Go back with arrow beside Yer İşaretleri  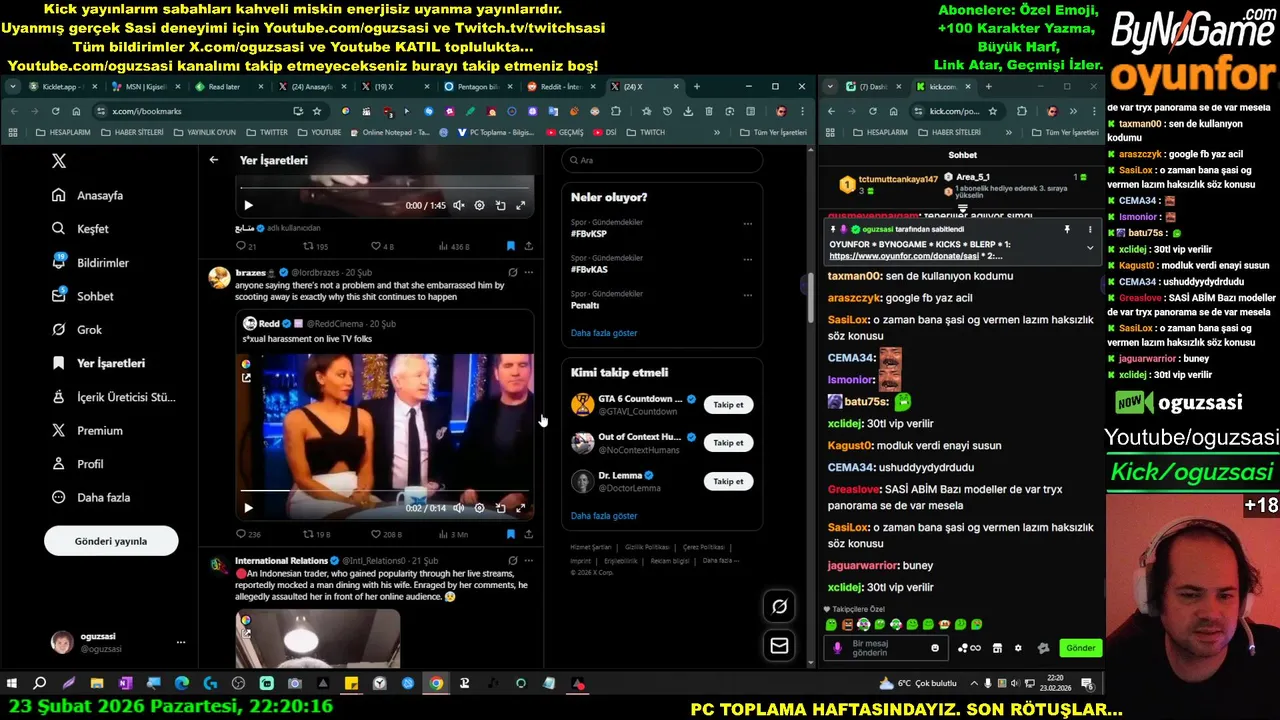point(213,160)
